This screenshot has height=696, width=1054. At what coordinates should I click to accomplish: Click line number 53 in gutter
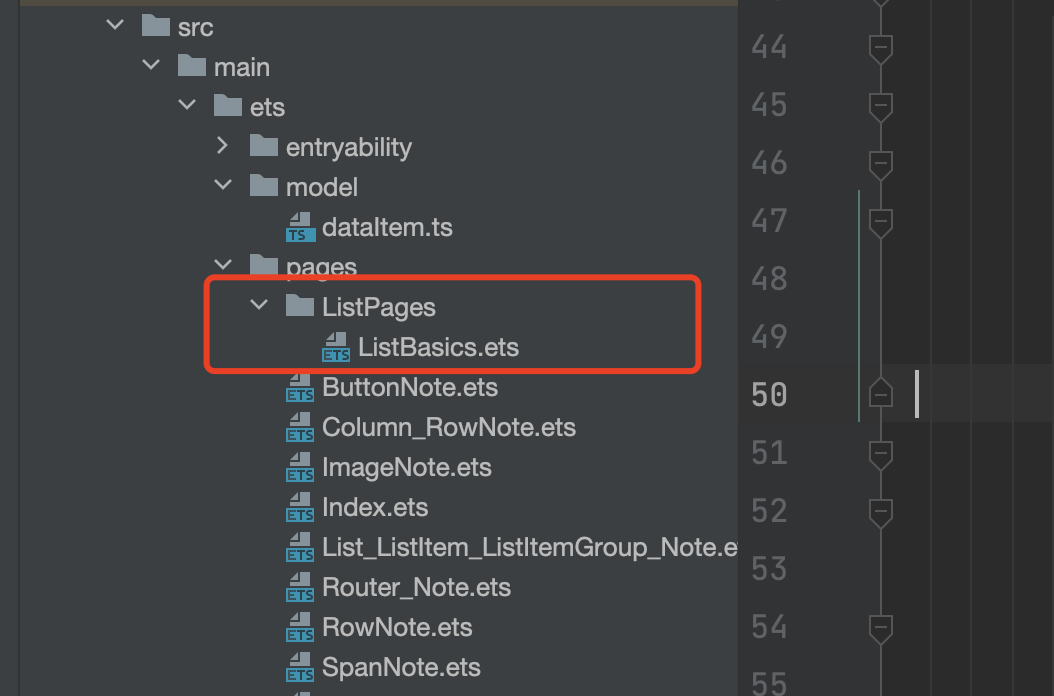click(769, 569)
